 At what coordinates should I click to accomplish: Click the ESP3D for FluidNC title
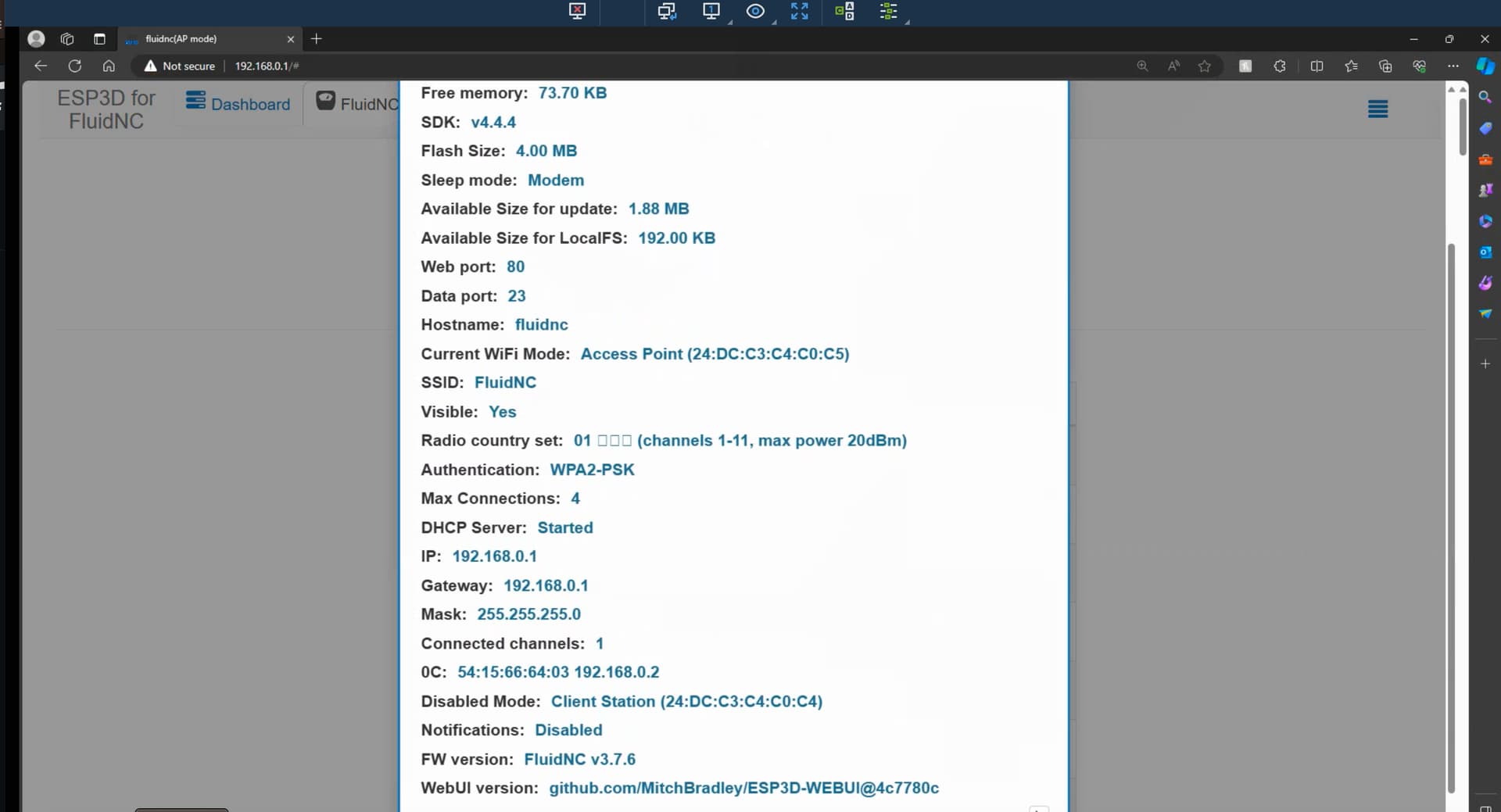pos(106,109)
